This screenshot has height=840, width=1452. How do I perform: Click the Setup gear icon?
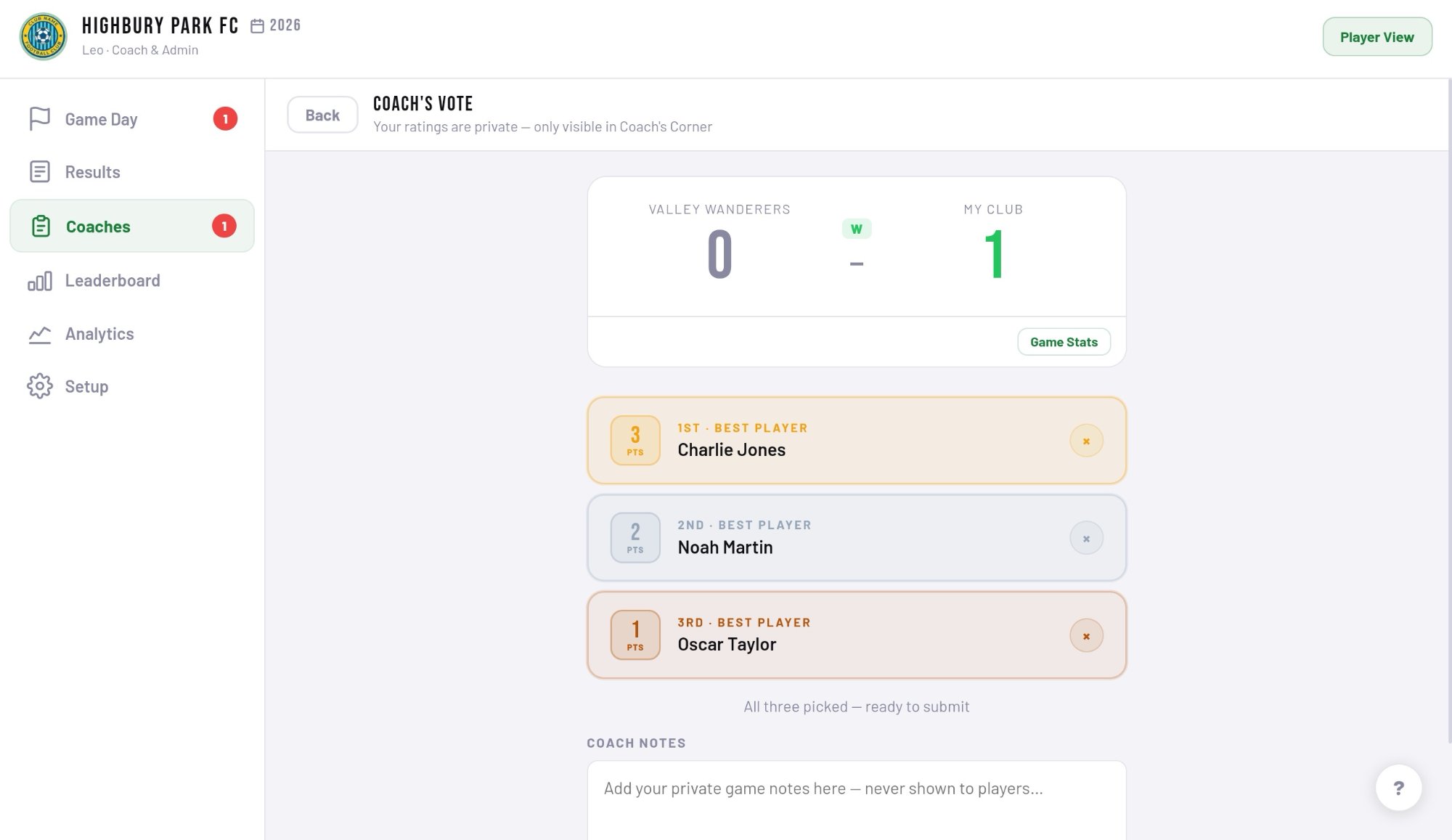[x=39, y=386]
